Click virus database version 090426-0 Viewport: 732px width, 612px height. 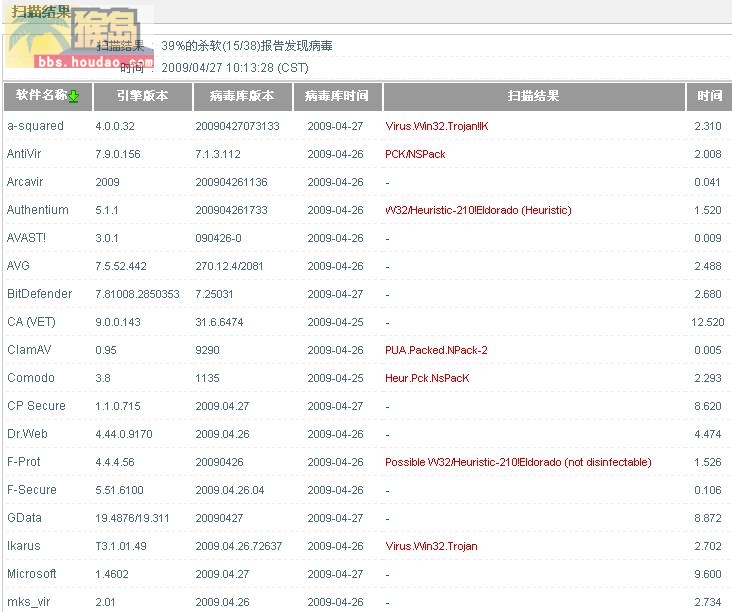tap(218, 239)
